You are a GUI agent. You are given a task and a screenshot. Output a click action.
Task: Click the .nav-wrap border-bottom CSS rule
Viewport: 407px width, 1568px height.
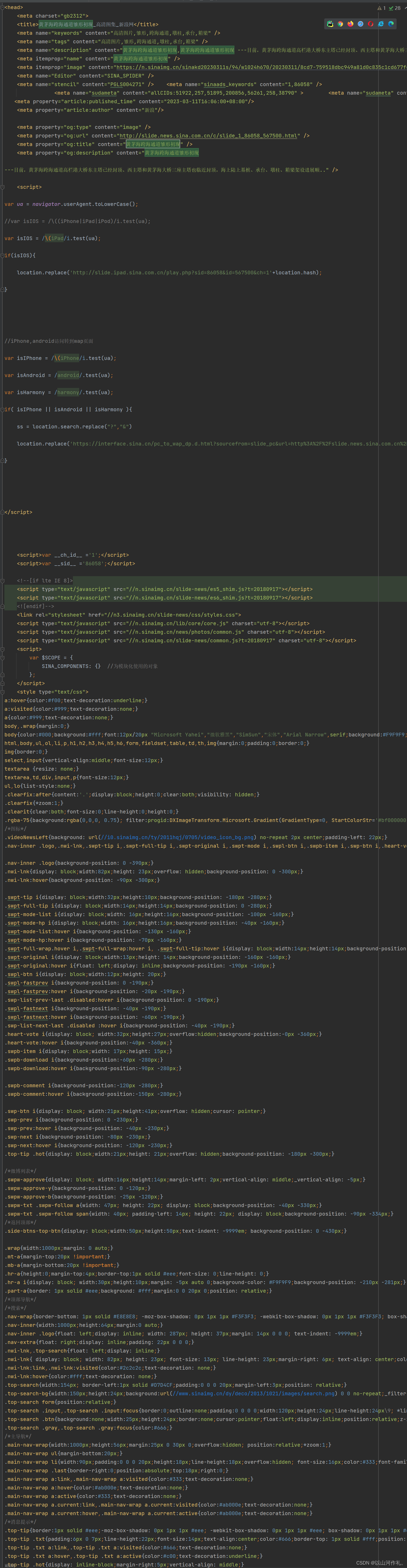point(205,1317)
